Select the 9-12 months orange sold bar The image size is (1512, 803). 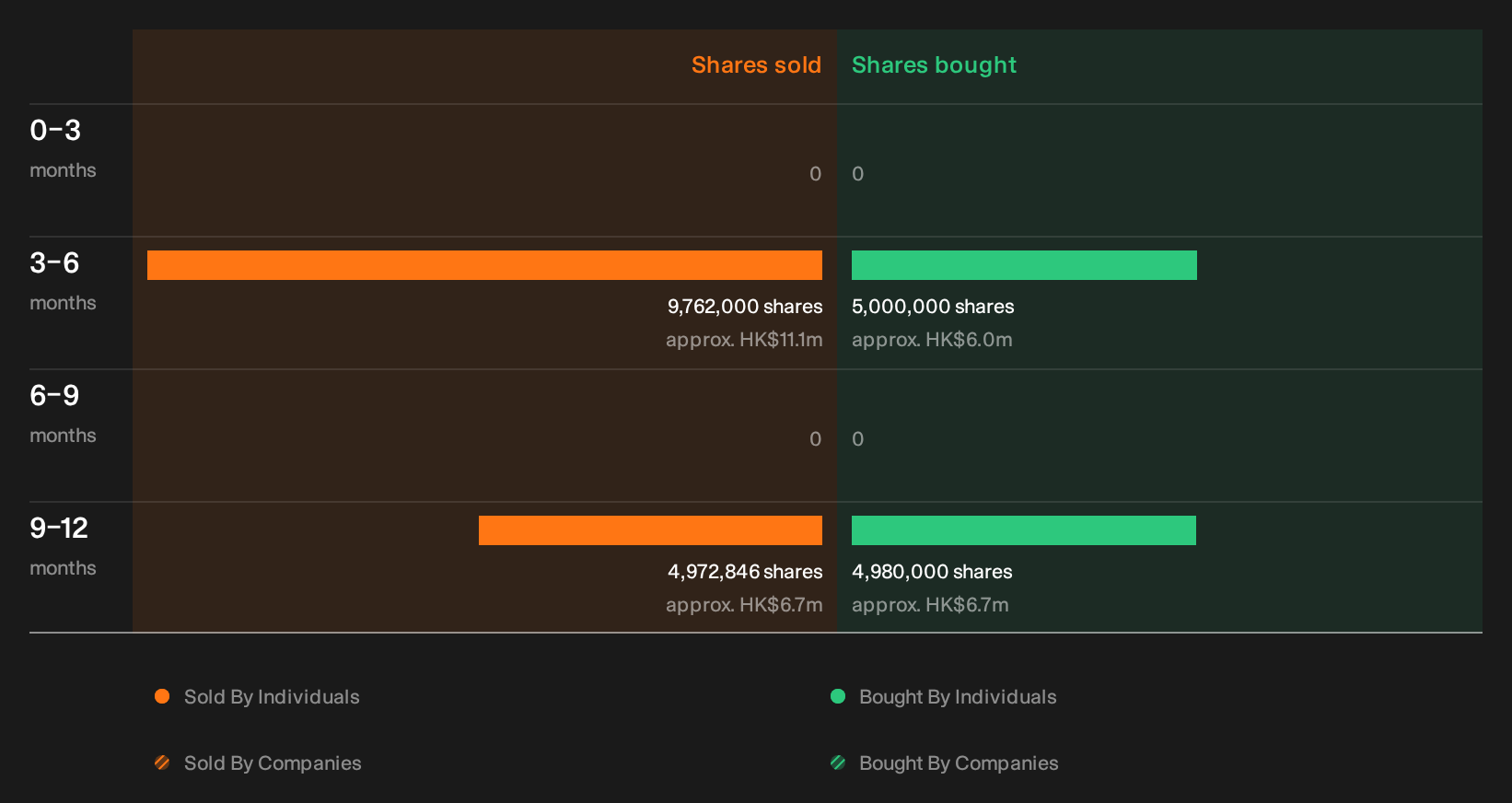pos(650,530)
